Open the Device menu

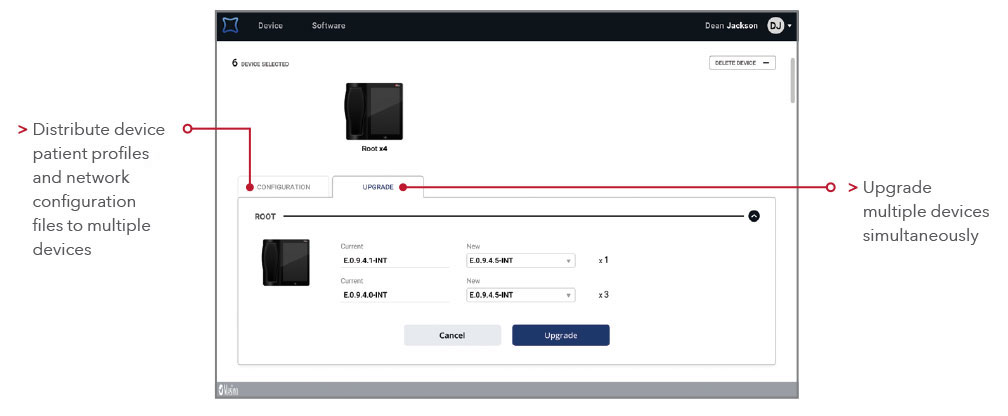[270, 25]
